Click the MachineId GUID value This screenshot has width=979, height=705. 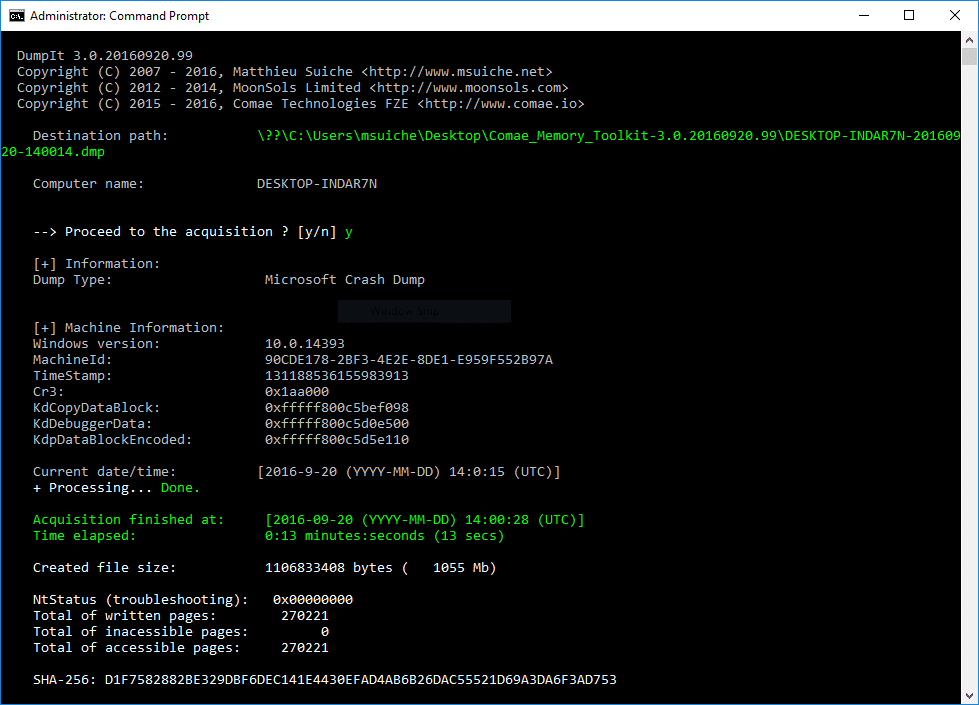[x=408, y=360]
